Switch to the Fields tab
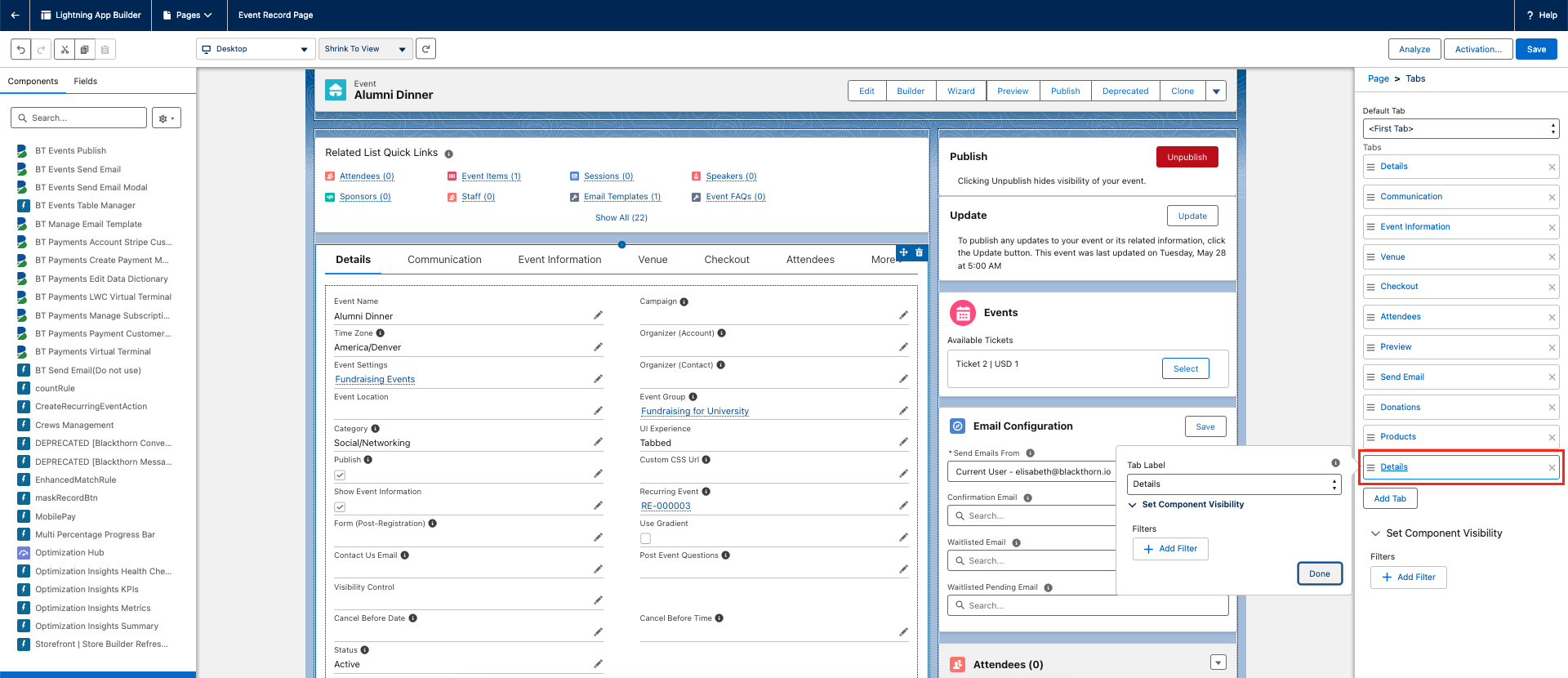This screenshot has height=678, width=1568. coord(86,82)
